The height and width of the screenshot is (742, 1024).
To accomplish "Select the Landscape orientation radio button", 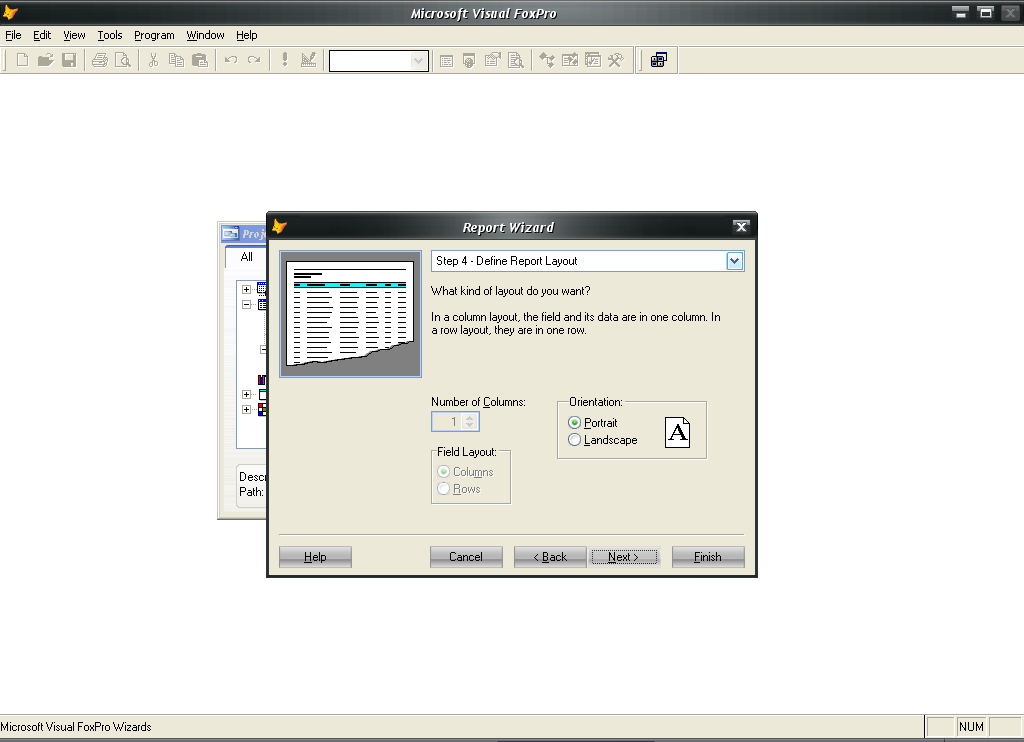I will click(x=574, y=440).
